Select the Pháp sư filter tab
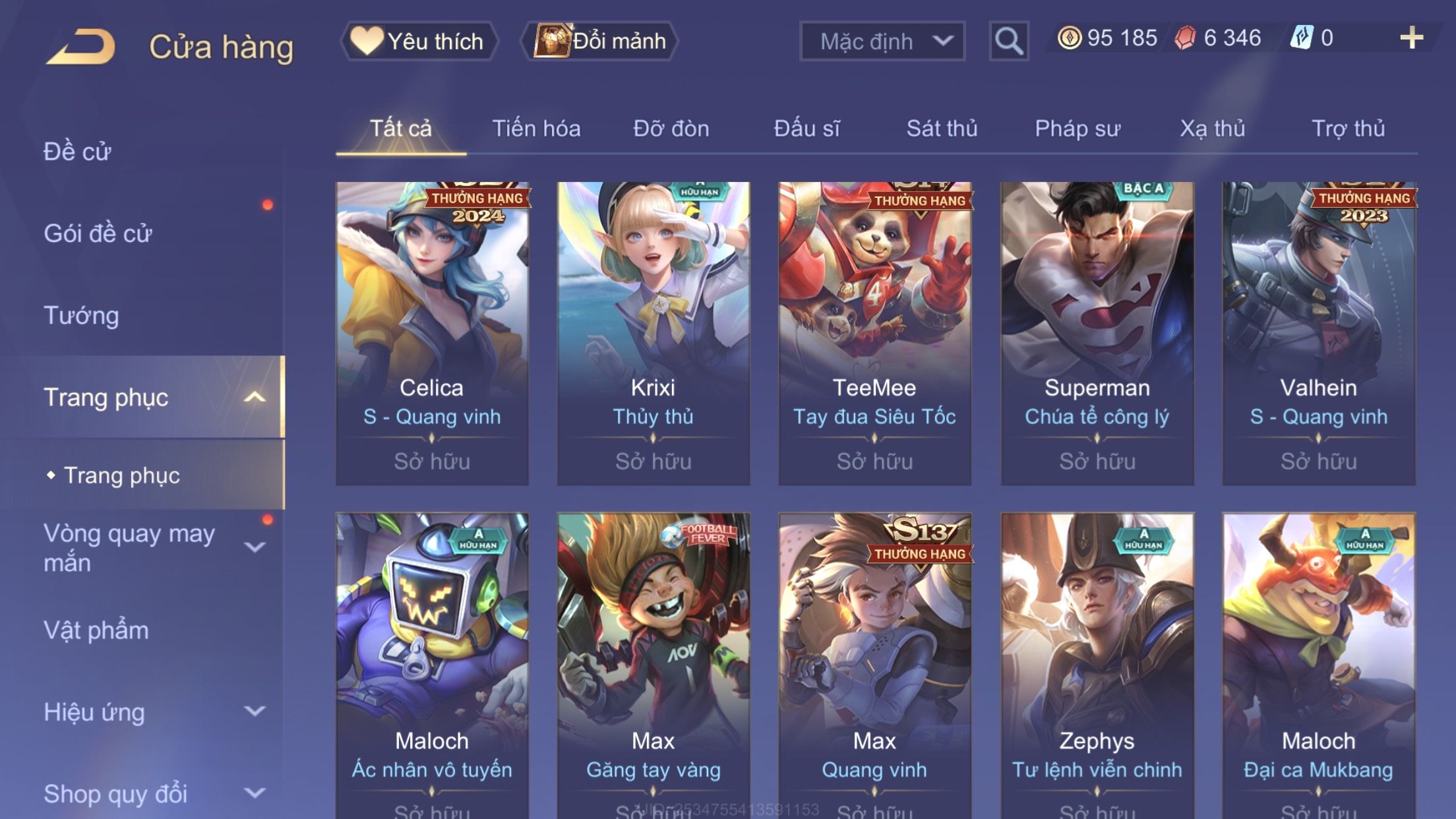The width and height of the screenshot is (1456, 819). click(x=1077, y=129)
